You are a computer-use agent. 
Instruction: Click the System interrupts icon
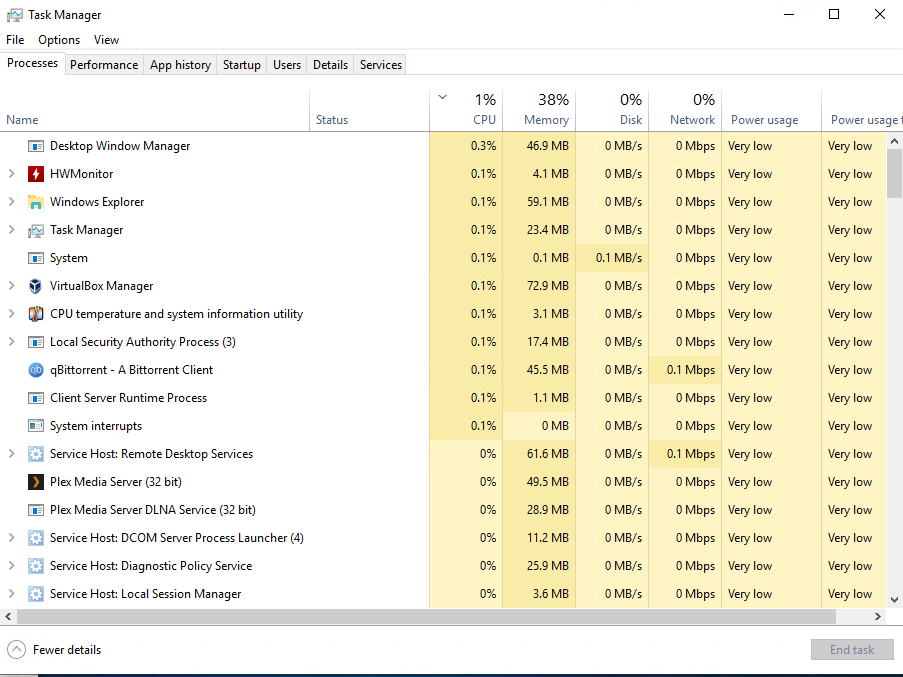36,426
